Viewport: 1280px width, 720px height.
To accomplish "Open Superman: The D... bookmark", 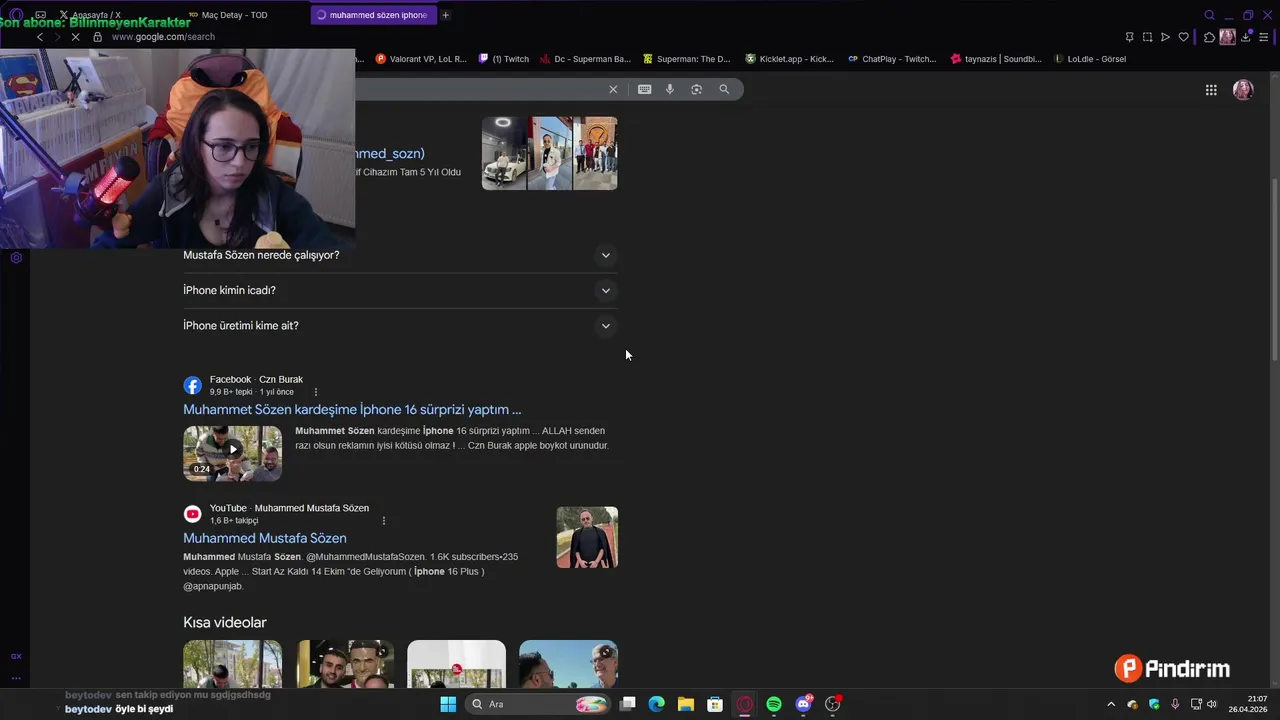I will [x=686, y=59].
